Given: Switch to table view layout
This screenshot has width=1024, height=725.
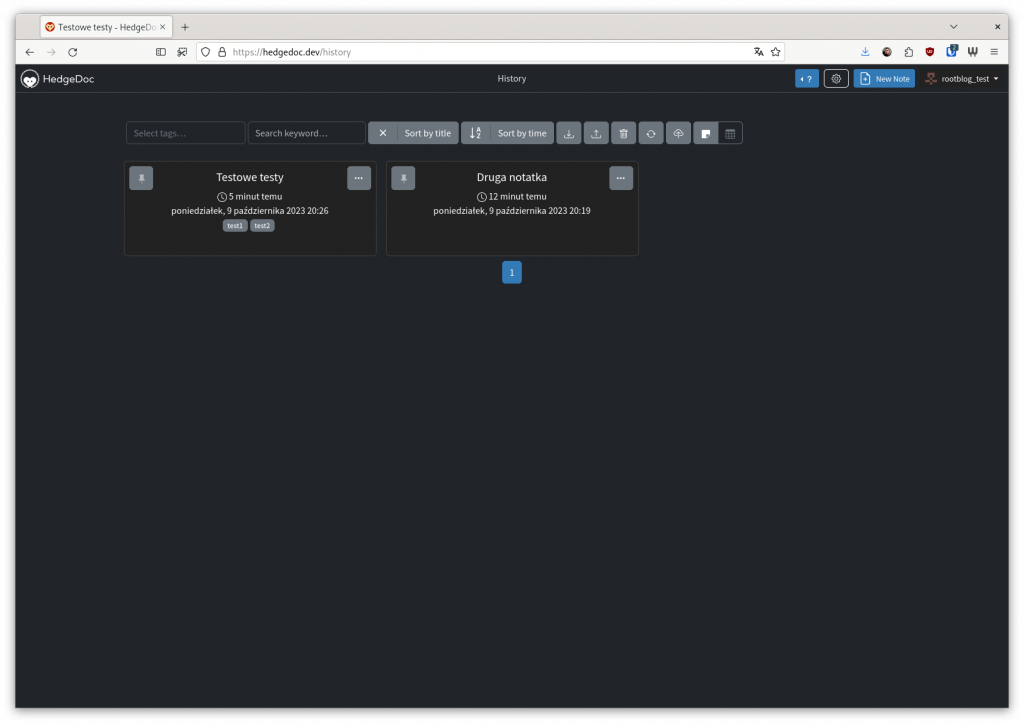Looking at the screenshot, I should point(730,133).
